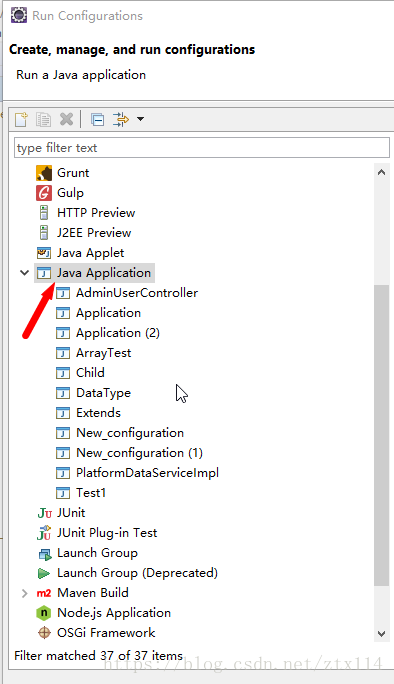
Task: Click the New launch configuration icon
Action: [x=21, y=119]
